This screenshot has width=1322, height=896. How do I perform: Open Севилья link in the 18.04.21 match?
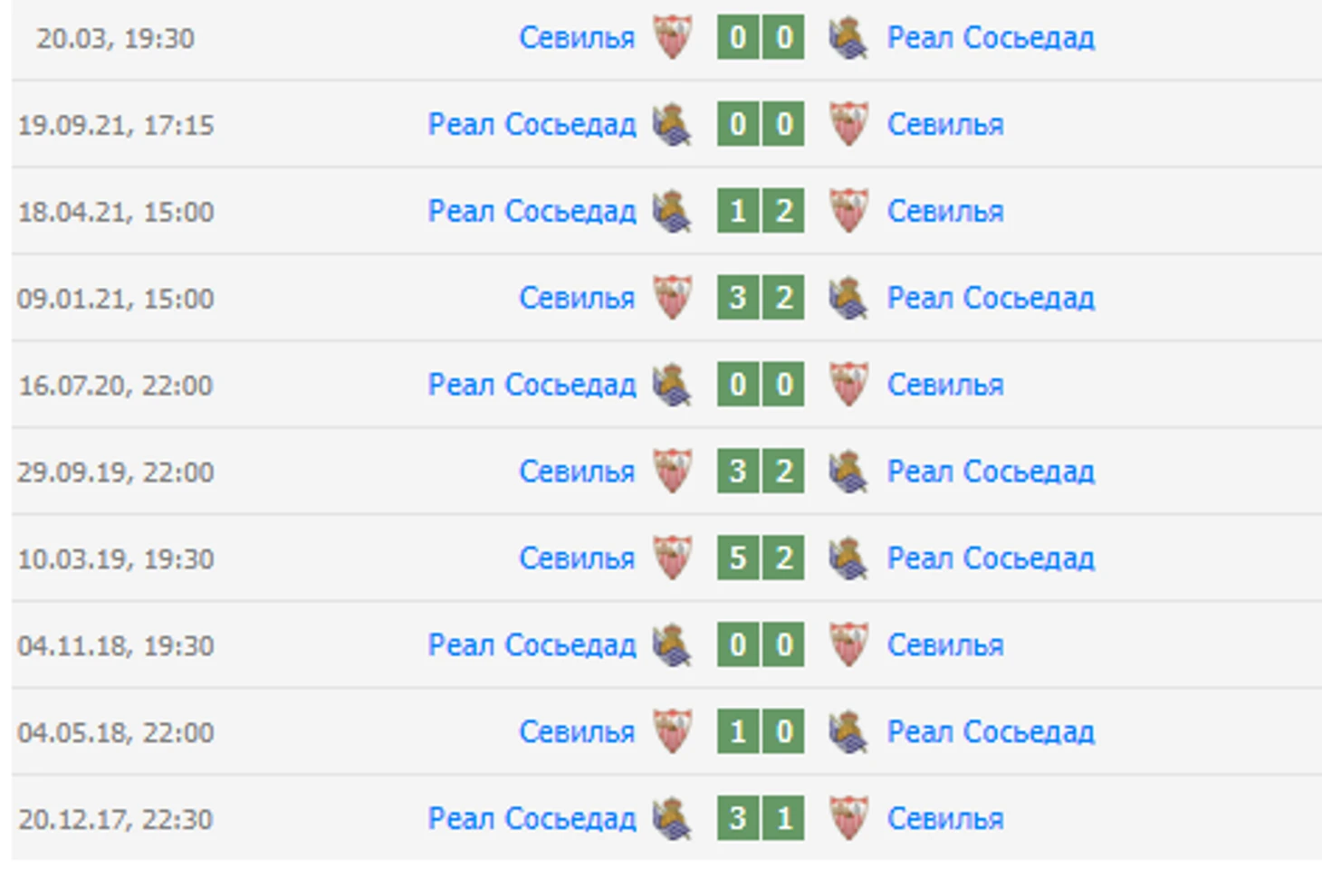coord(945,212)
